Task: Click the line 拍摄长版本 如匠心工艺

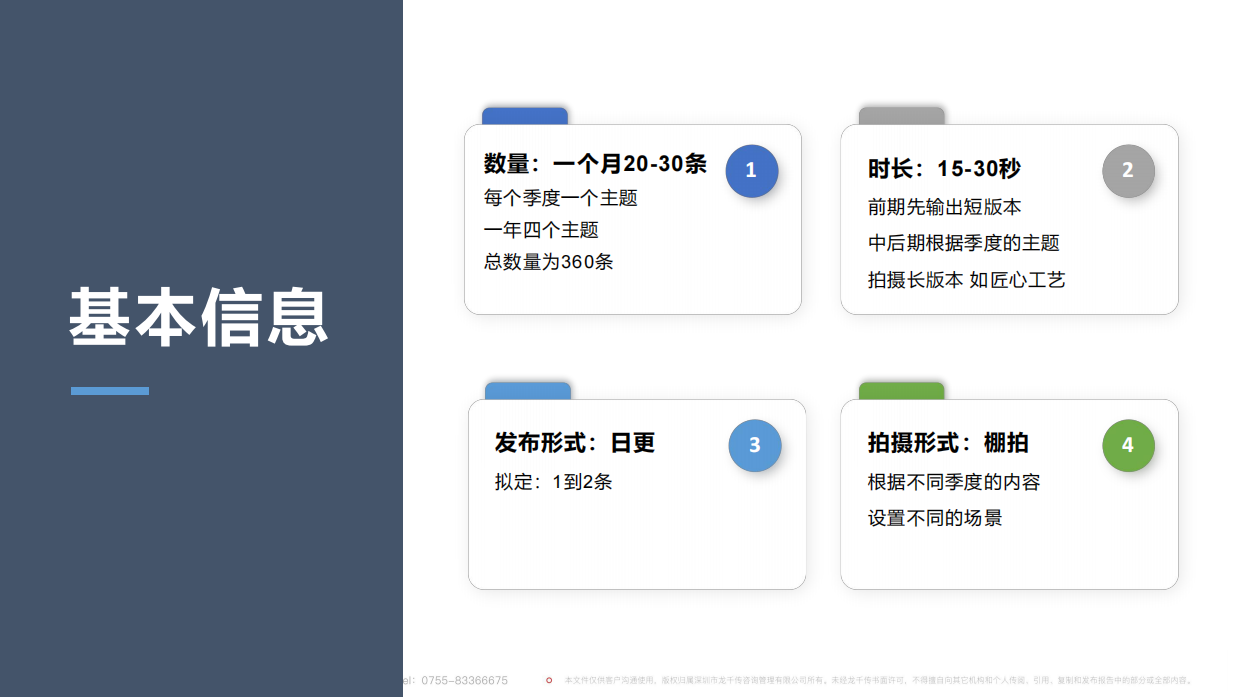Action: pyautogui.click(x=968, y=280)
